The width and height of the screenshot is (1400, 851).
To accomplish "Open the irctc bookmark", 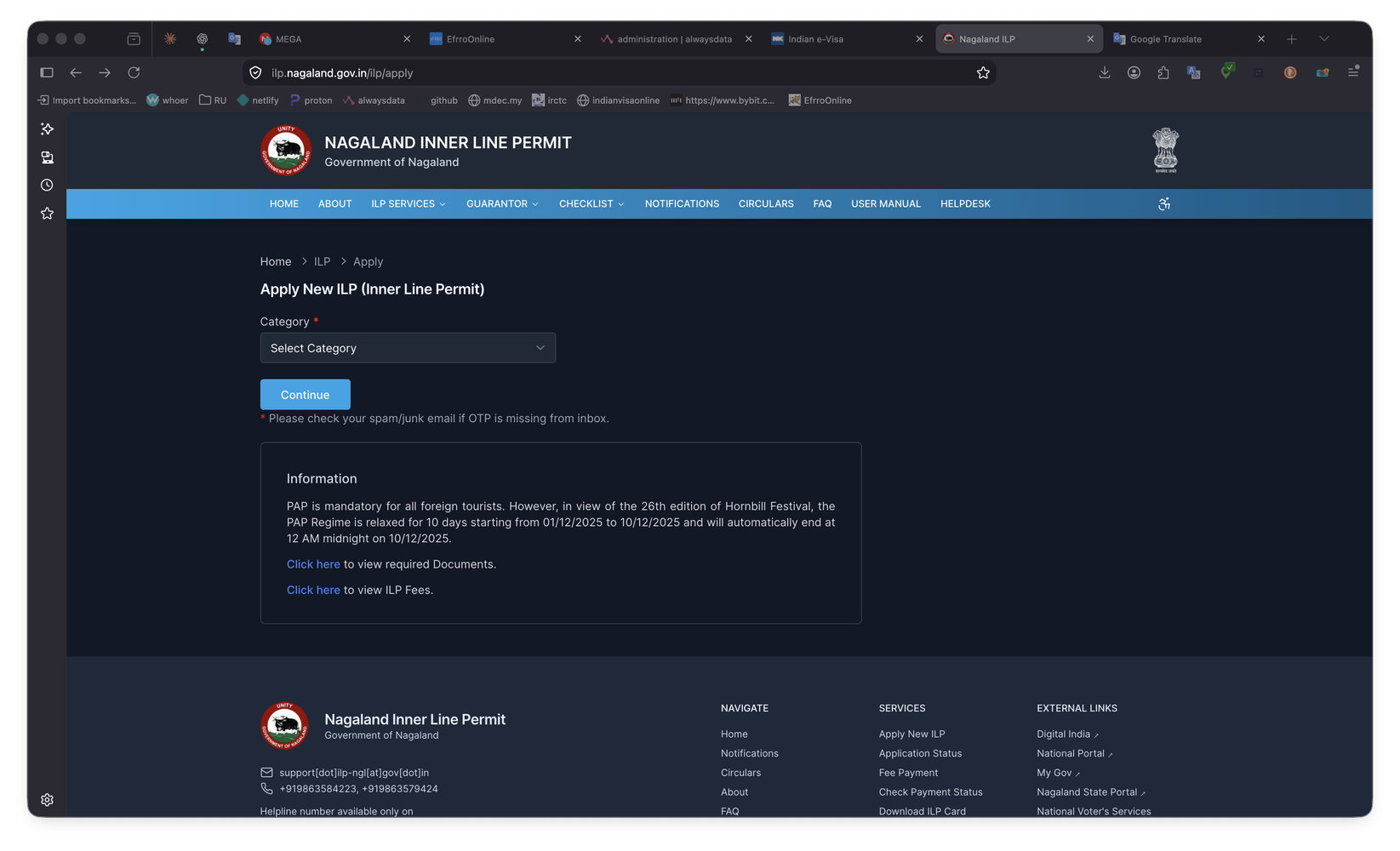I will click(549, 100).
